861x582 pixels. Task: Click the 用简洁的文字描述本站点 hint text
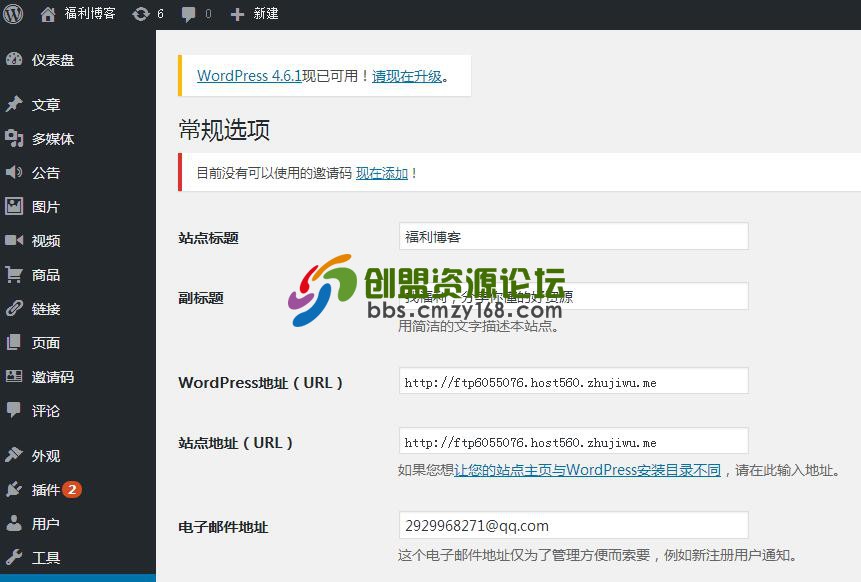[478, 326]
